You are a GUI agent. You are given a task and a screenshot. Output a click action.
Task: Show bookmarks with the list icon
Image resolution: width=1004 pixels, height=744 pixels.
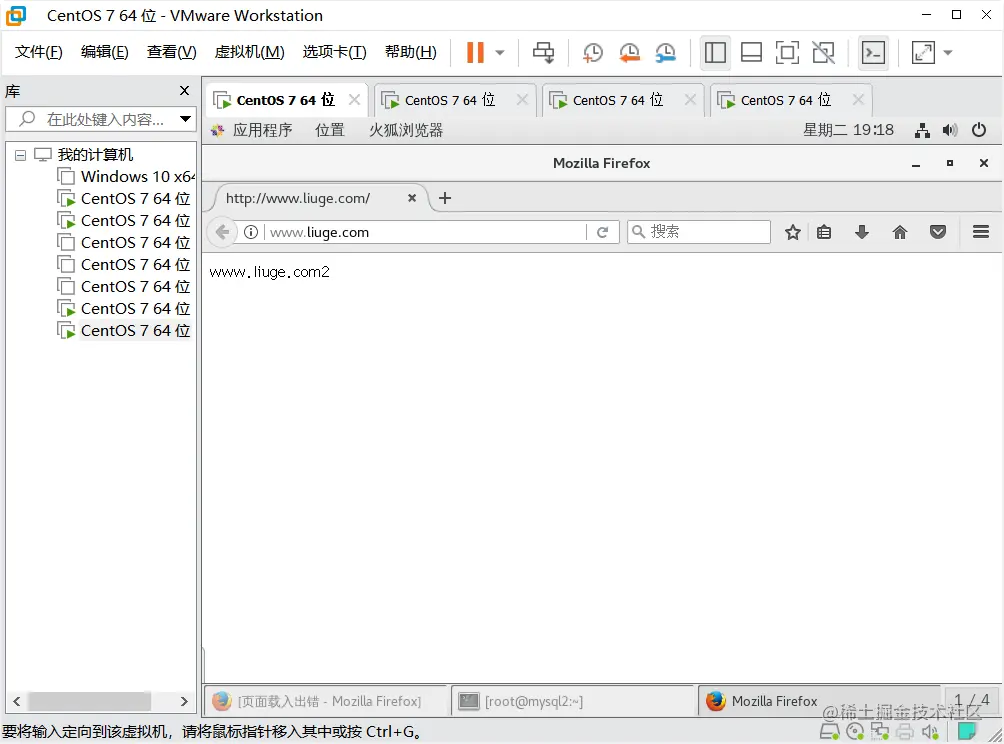(x=824, y=232)
